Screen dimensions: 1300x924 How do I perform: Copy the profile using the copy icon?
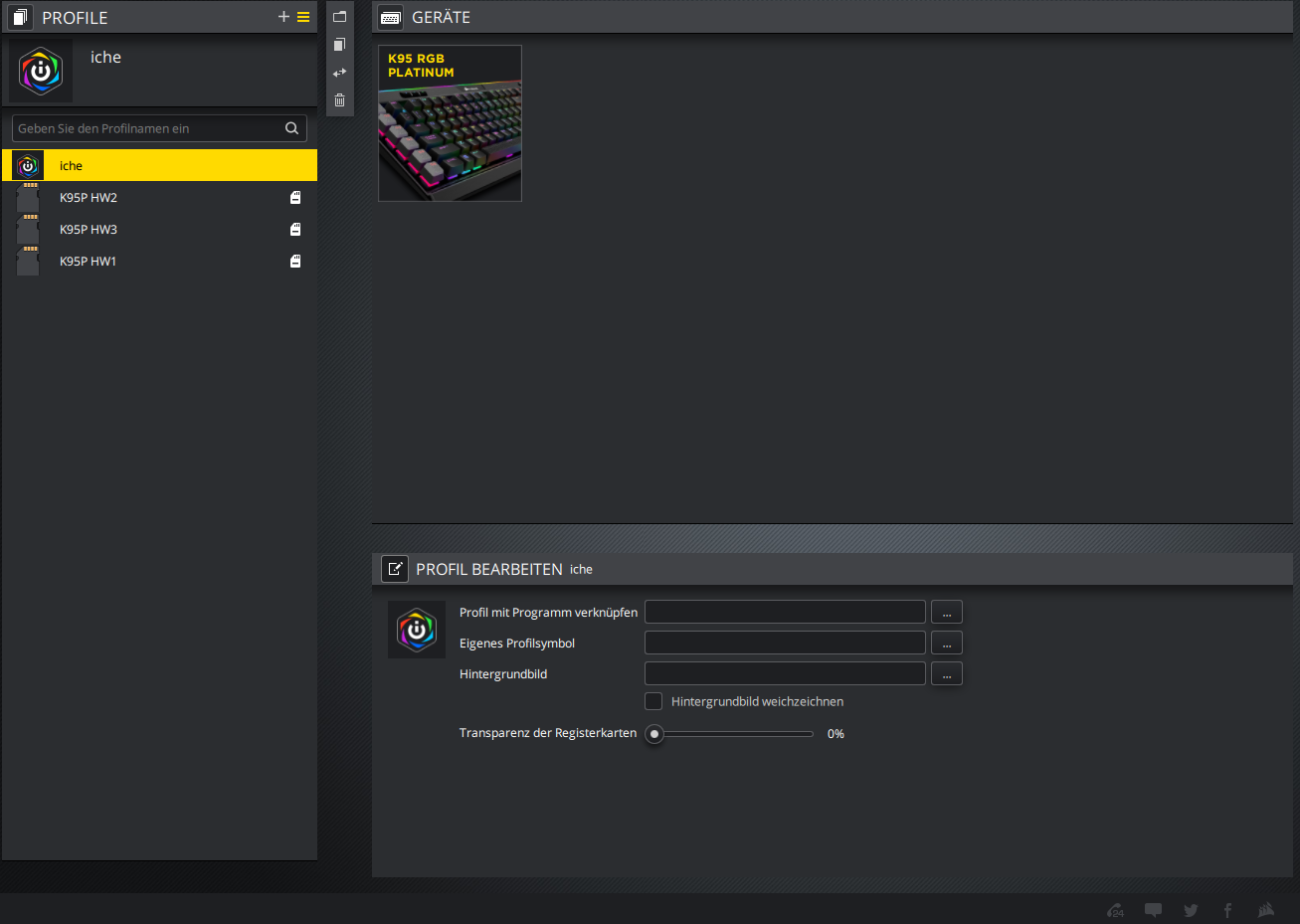339,45
